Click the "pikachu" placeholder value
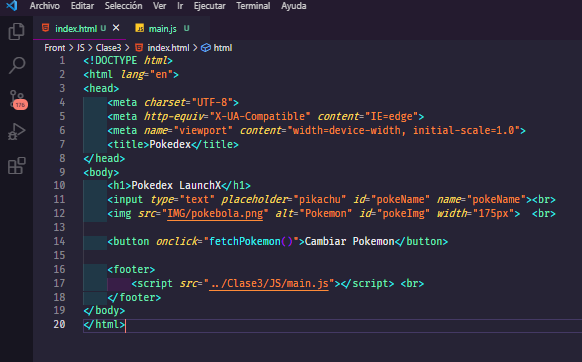This screenshot has width=582, height=362. 320,200
